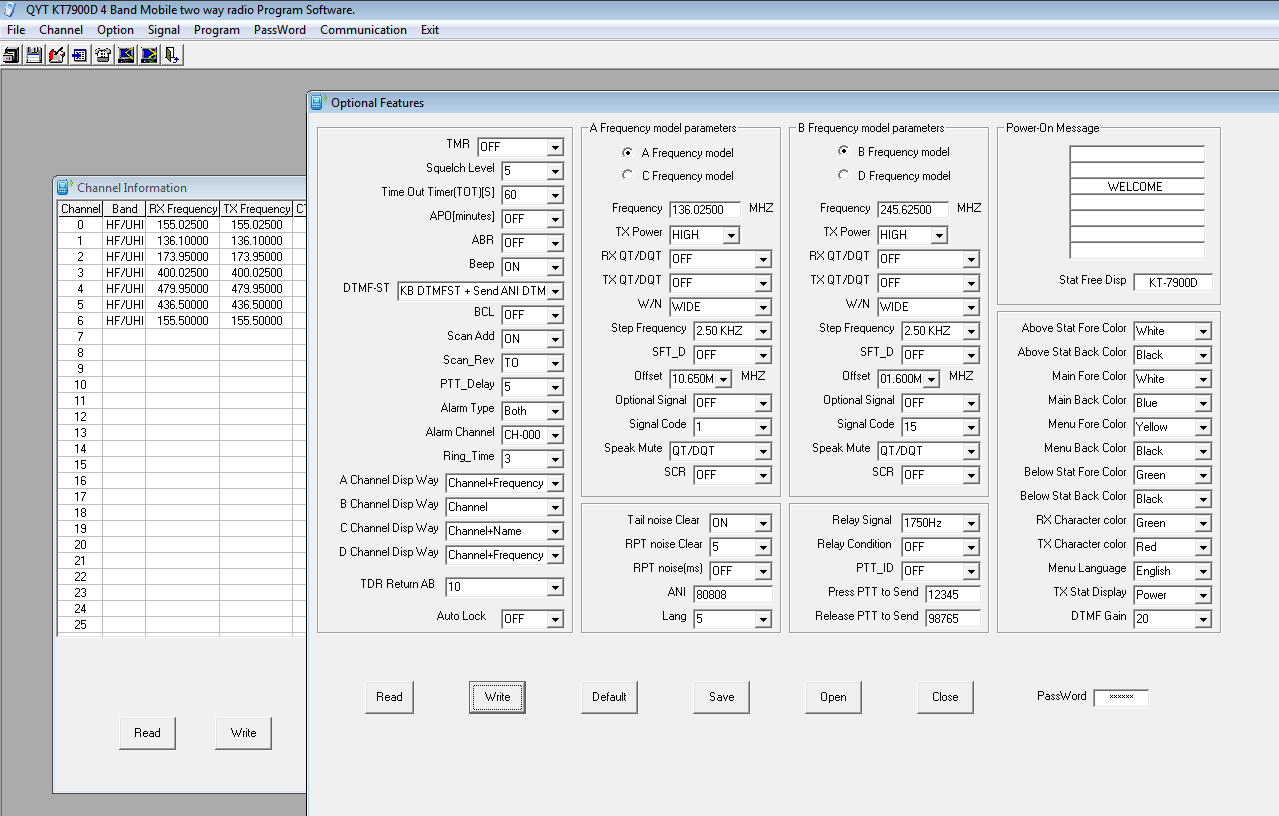The image size is (1279, 816).
Task: Click the Optional Features window title icon
Action: 318,102
